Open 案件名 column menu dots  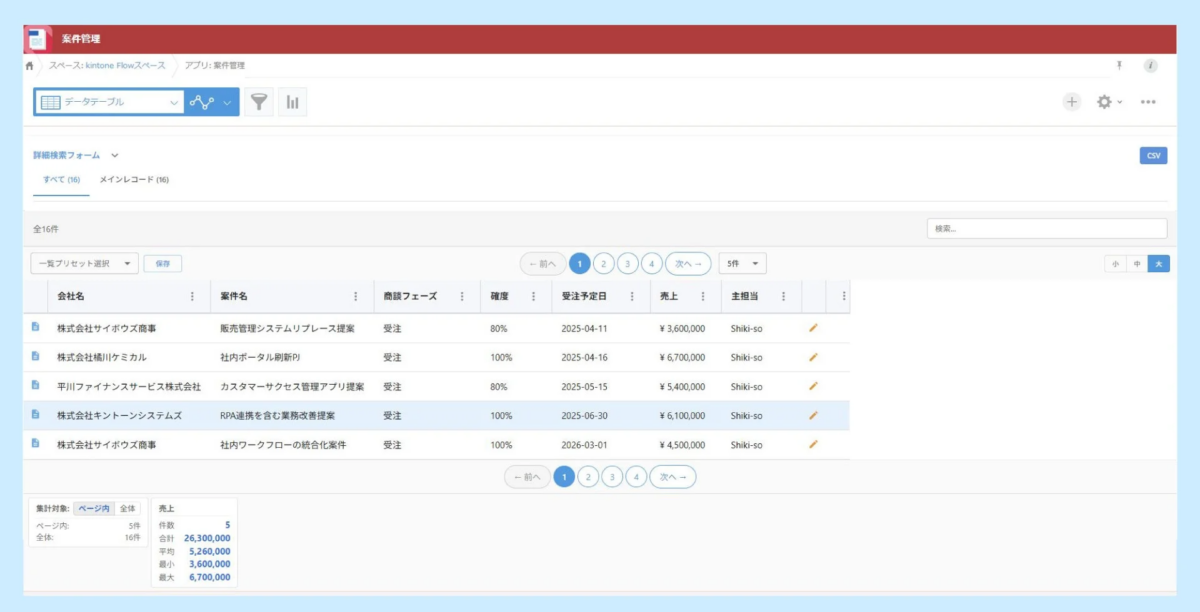356,296
